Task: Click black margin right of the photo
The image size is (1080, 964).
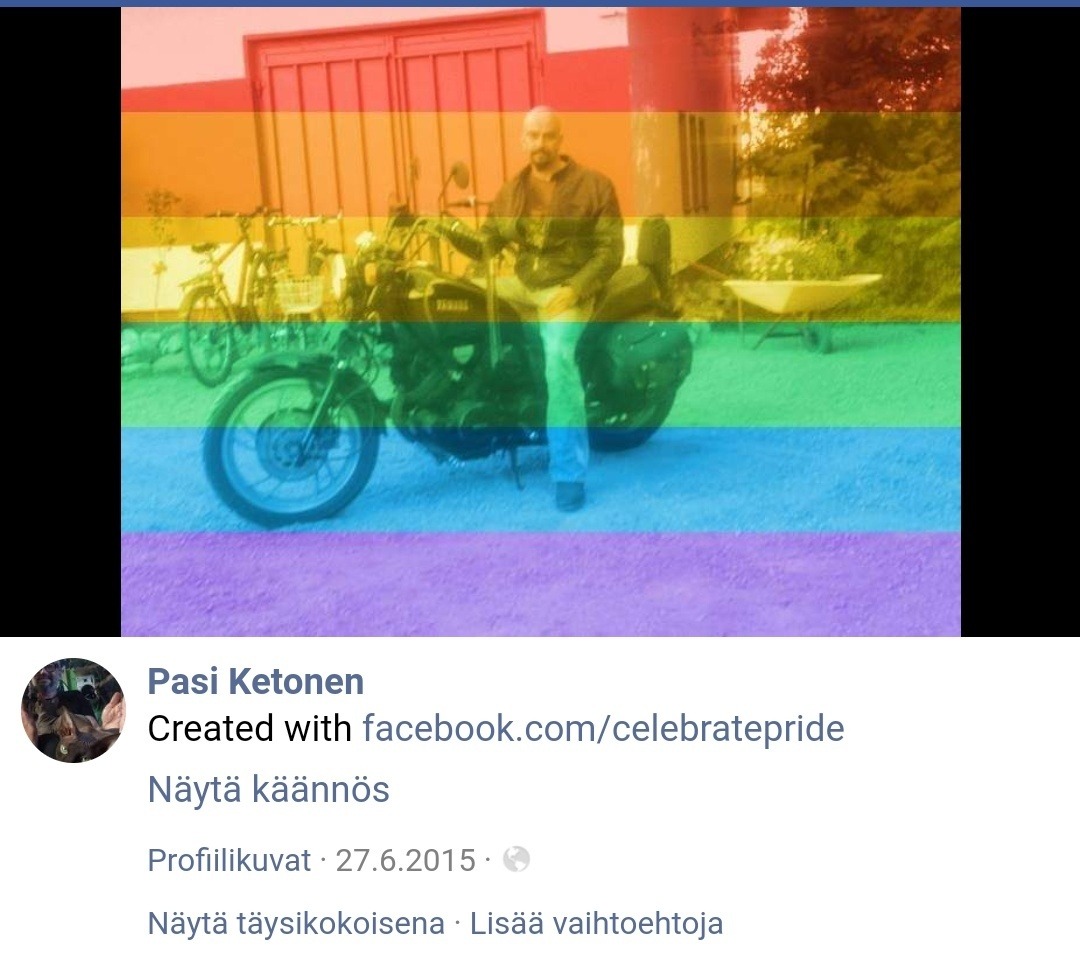Action: 1020,322
